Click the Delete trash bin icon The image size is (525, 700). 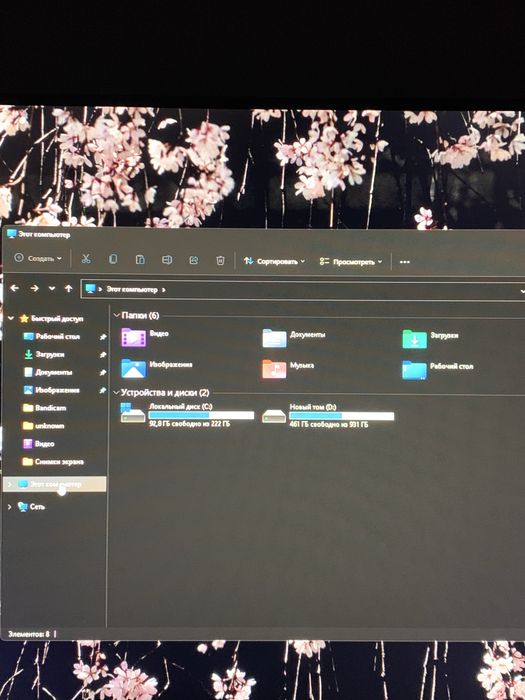click(220, 261)
